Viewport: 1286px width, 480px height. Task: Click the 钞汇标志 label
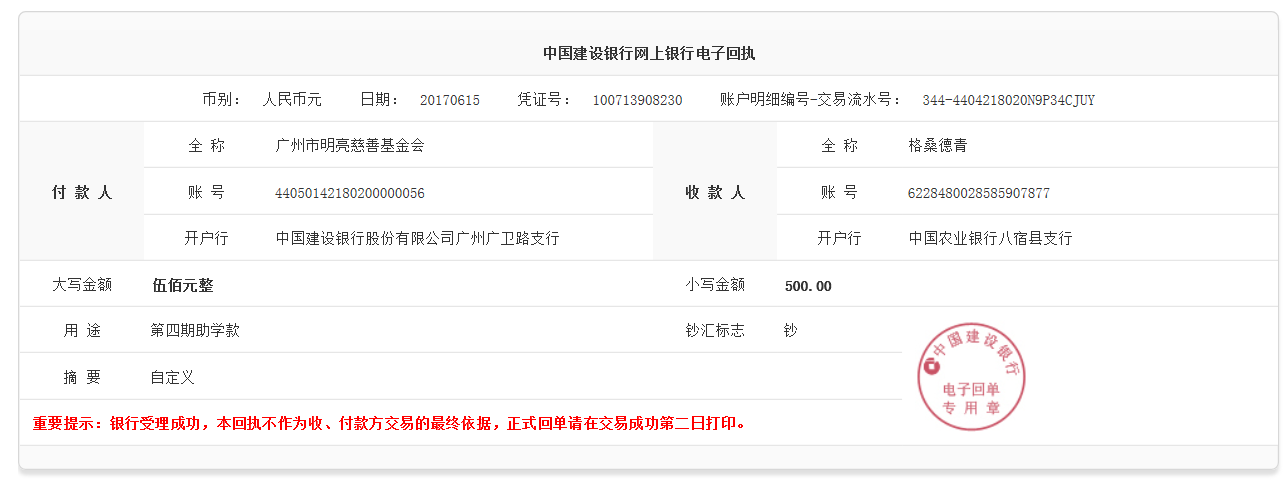[x=715, y=331]
